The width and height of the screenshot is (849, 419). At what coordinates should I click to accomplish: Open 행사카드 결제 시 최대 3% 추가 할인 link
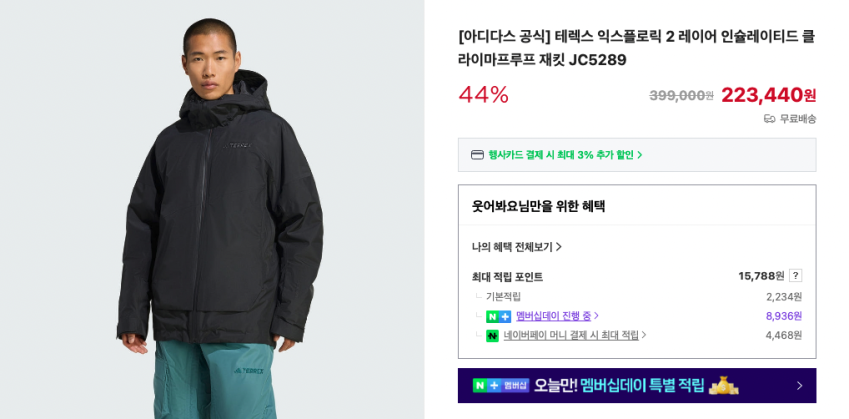tap(565, 155)
